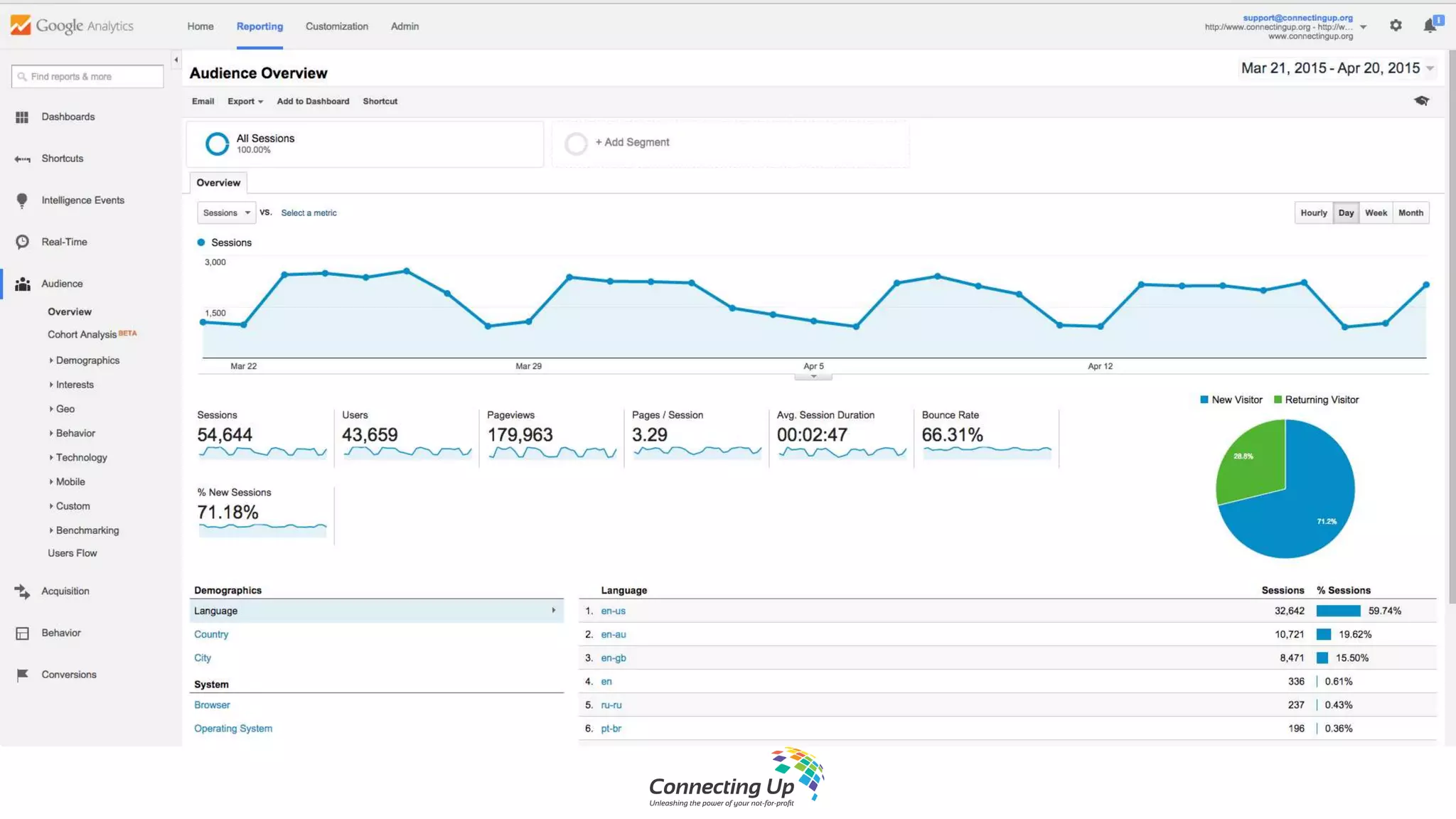The width and height of the screenshot is (1456, 819).
Task: Click the graduation cap help icon
Action: [x=1421, y=101]
